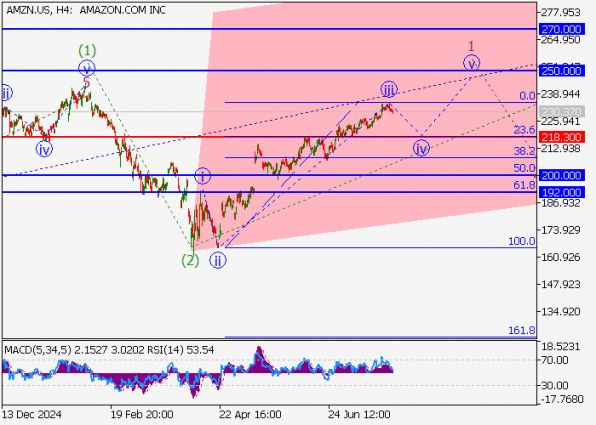Image resolution: width=596 pixels, height=425 pixels.
Task: Select the 160.926 price axis label
Action: [x=561, y=257]
